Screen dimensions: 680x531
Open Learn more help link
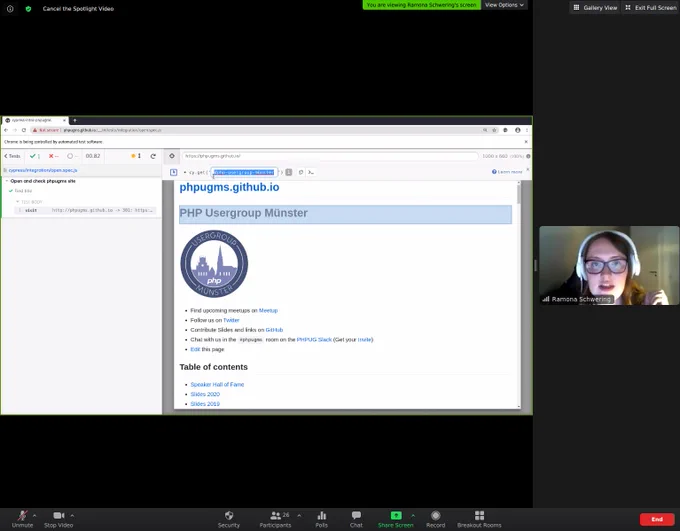click(x=507, y=172)
